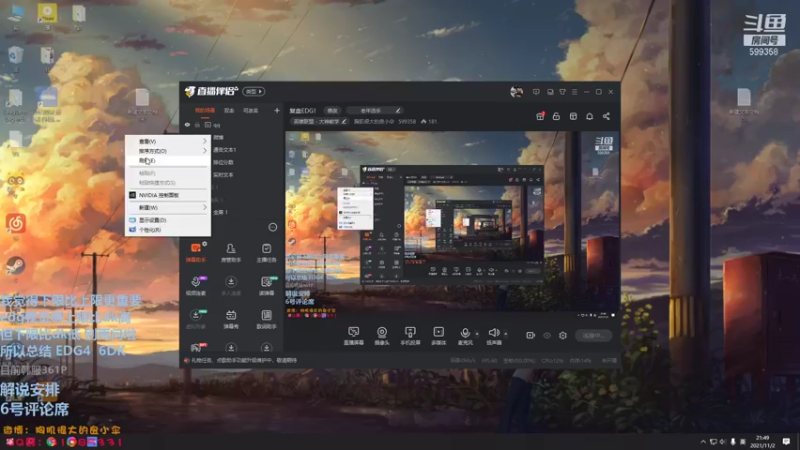Image resolution: width=800 pixels, height=450 pixels.
Task: Open the 弹幕助手 tool
Action: [x=196, y=252]
